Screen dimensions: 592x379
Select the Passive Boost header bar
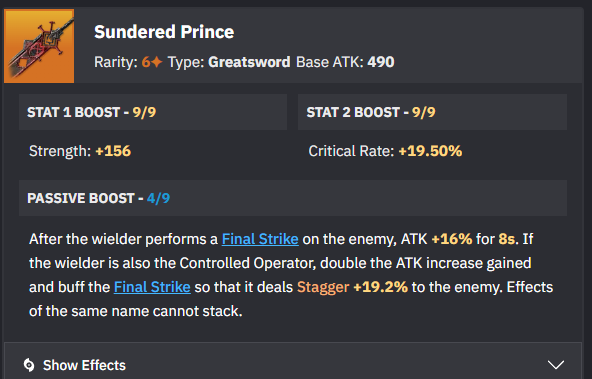point(293,198)
